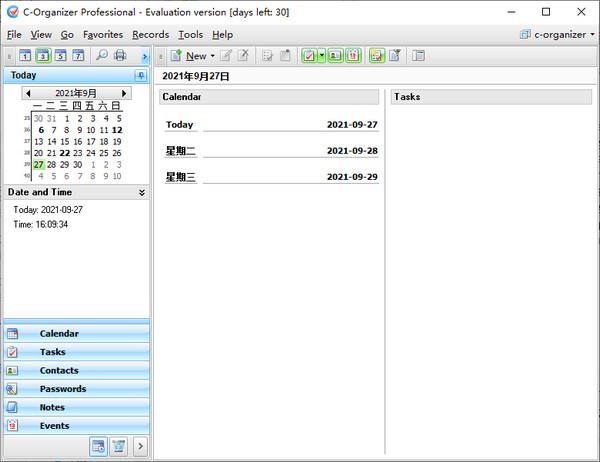Switch to 3-day view icon
The image size is (600, 462).
[43, 56]
